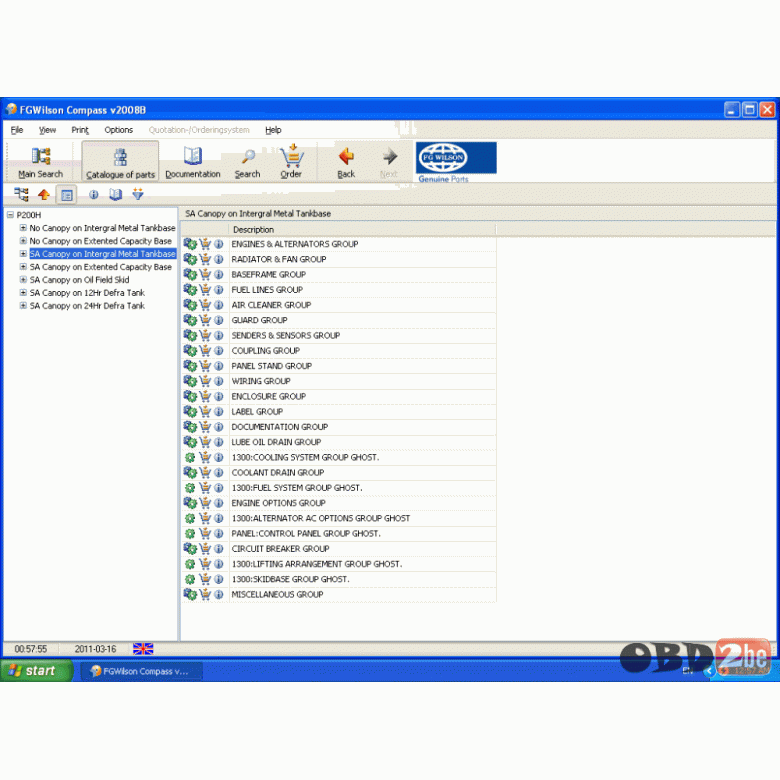This screenshot has height=780, width=780.
Task: Expand SA Canopy on 24Hr Defra Tank
Action: click(x=23, y=305)
